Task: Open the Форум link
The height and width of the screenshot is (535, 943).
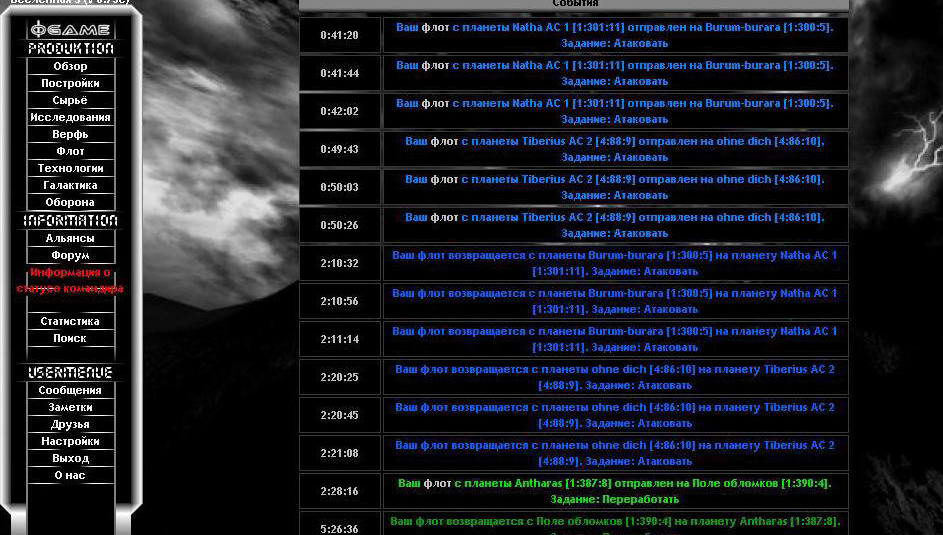Action: pyautogui.click(x=70, y=255)
